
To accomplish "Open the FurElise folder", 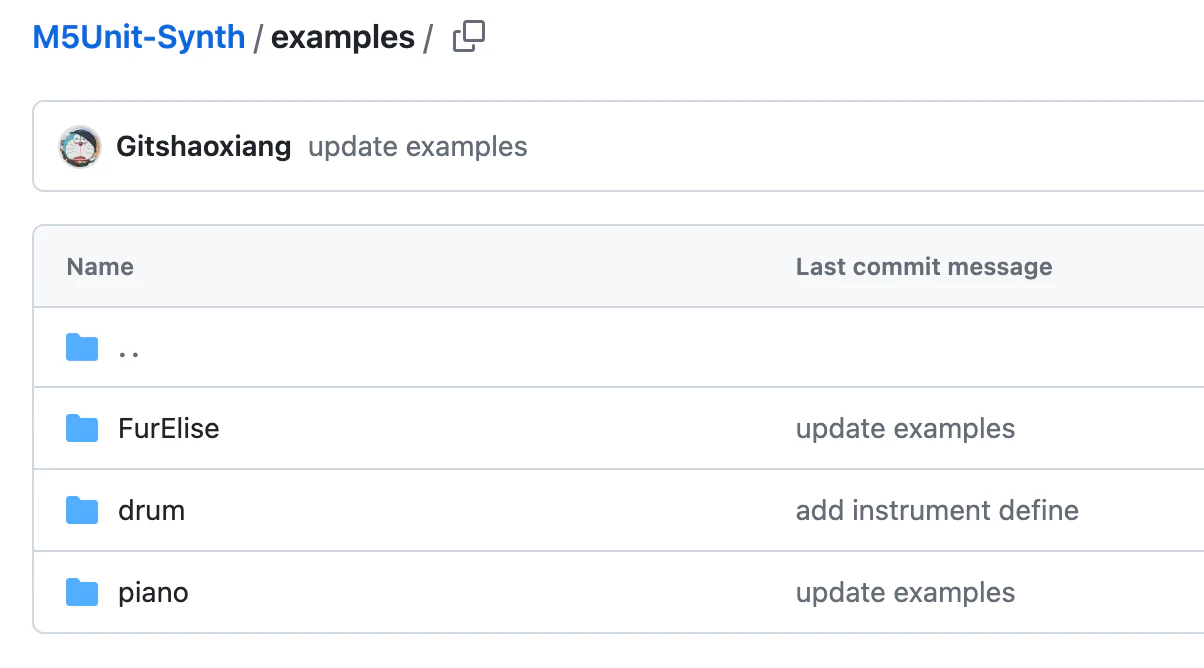I will coord(168,429).
